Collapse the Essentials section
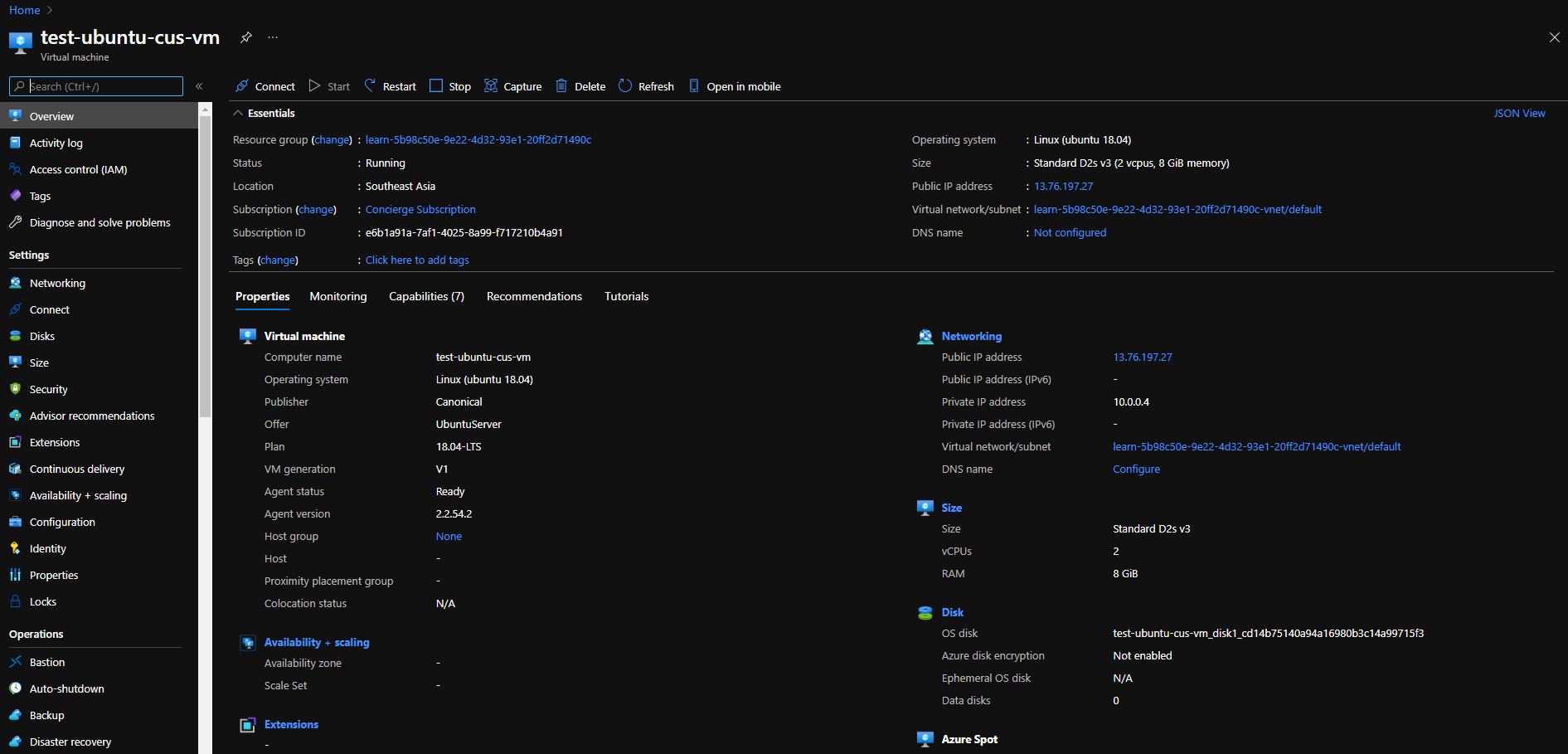 click(239, 113)
